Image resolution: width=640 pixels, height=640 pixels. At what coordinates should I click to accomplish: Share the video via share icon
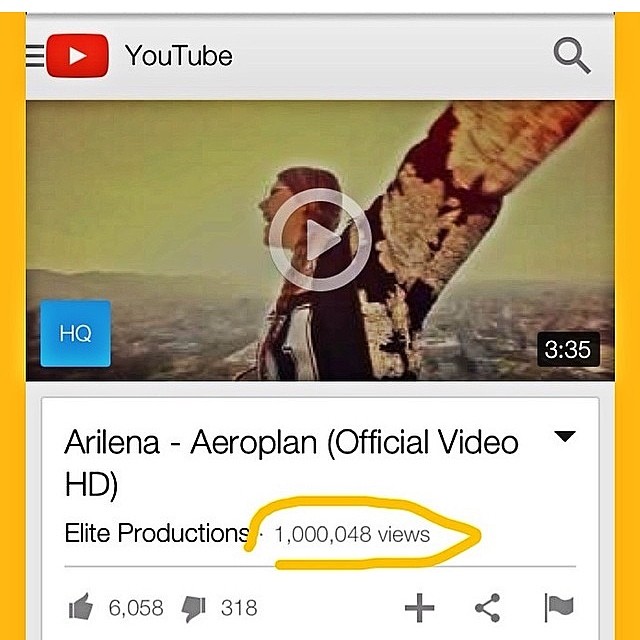pos(488,608)
